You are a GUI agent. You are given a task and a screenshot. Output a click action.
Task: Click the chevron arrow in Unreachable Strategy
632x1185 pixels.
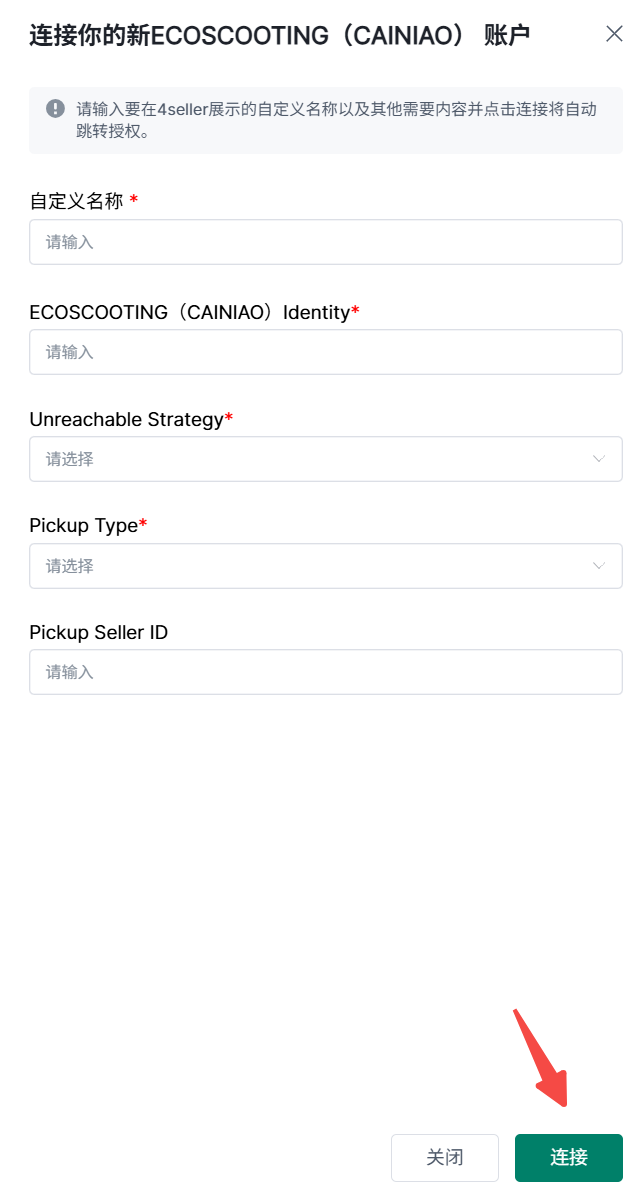coord(599,459)
